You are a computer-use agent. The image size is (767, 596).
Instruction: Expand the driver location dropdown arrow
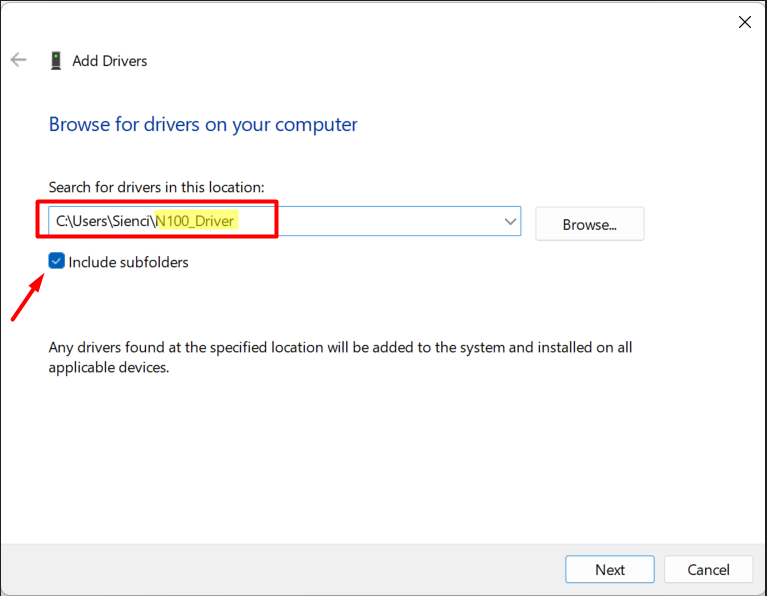[510, 221]
